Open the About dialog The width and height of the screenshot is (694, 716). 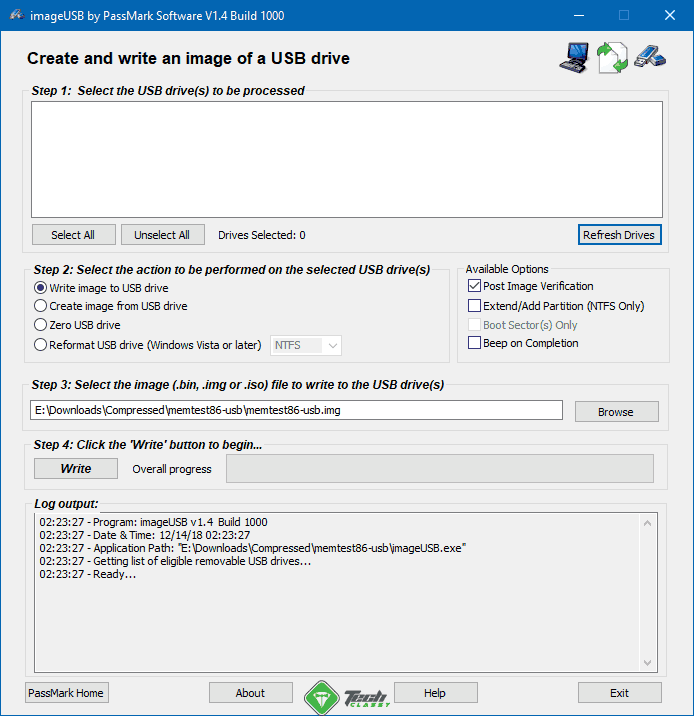click(251, 693)
